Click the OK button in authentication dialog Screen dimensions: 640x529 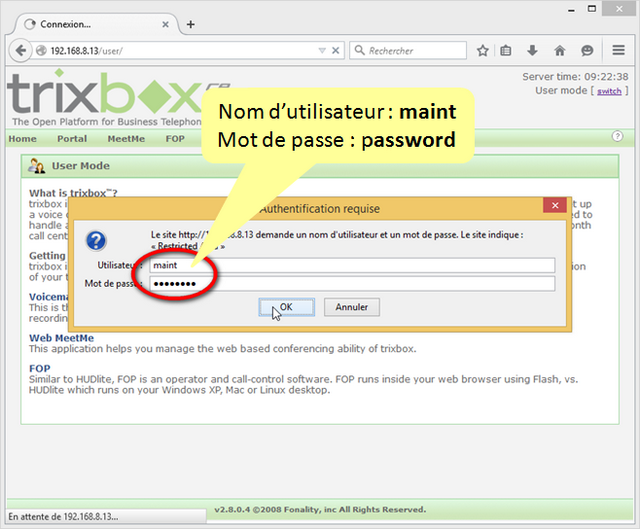coord(287,307)
